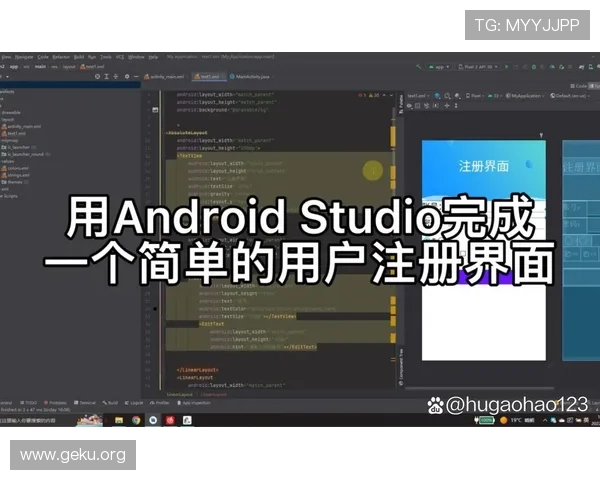Select themes folder in project tree
This screenshot has width=600, height=480.
[x=15, y=182]
